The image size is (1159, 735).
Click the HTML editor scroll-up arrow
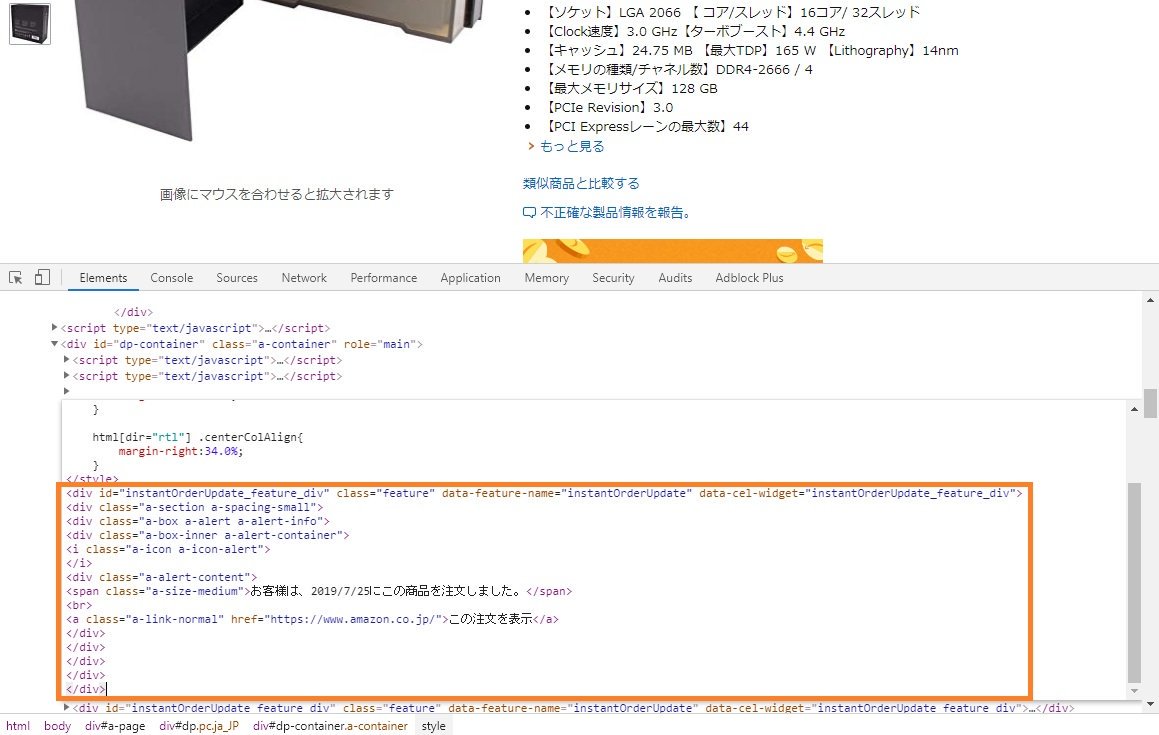pyautogui.click(x=1135, y=409)
